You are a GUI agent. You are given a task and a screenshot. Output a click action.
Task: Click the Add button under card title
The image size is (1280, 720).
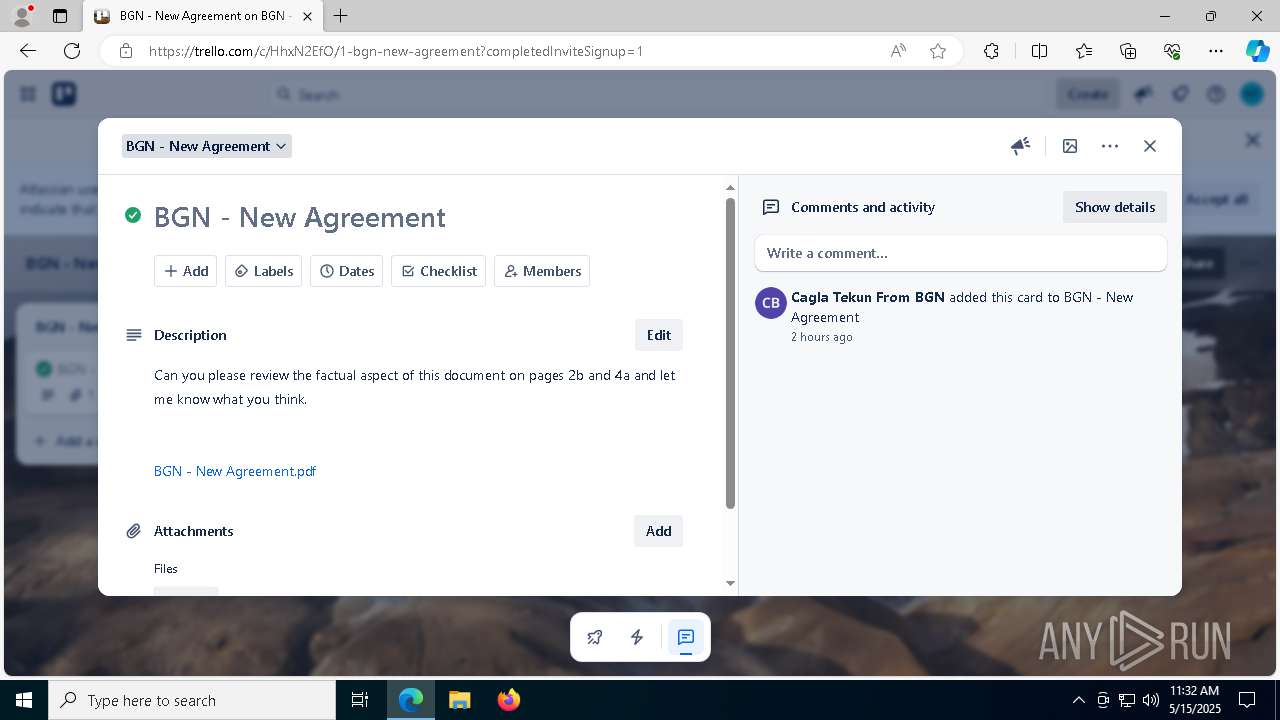pos(185,271)
